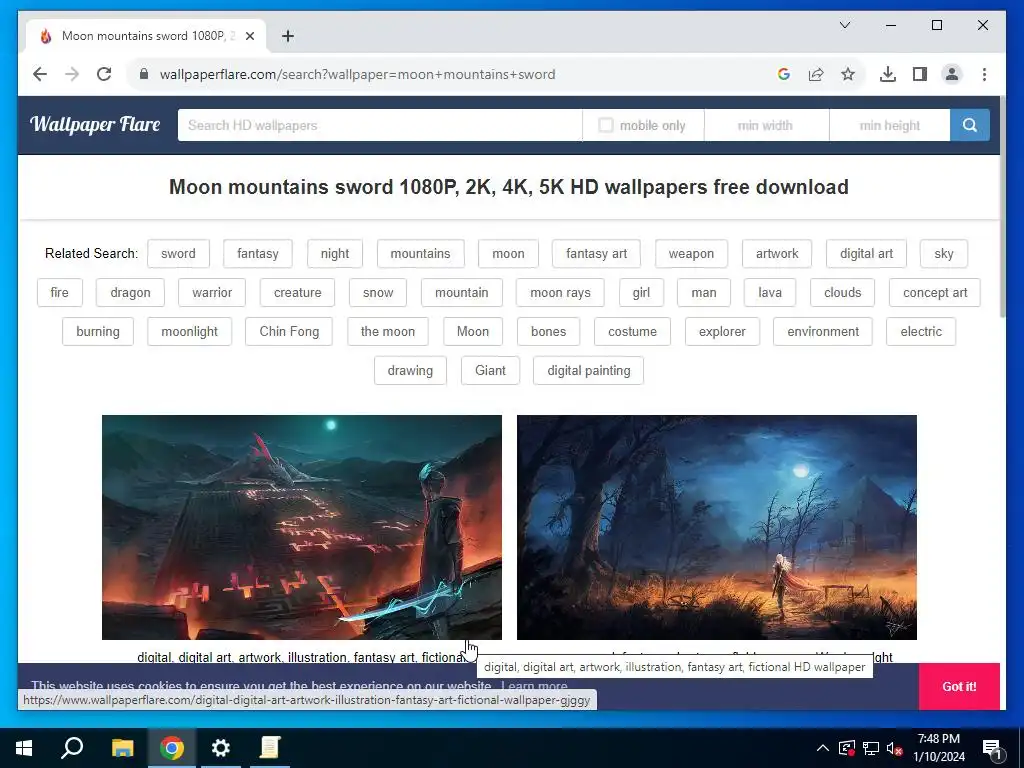
Task: Select the 'dragon' tag
Action: tap(131, 293)
